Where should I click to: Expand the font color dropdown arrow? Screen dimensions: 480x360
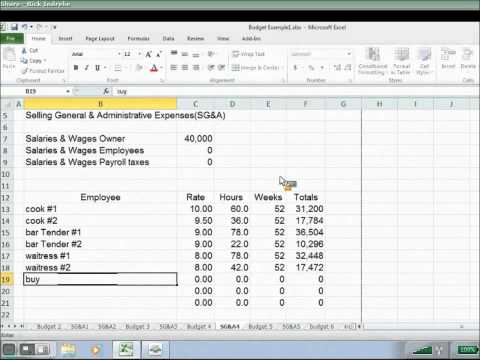(161, 68)
